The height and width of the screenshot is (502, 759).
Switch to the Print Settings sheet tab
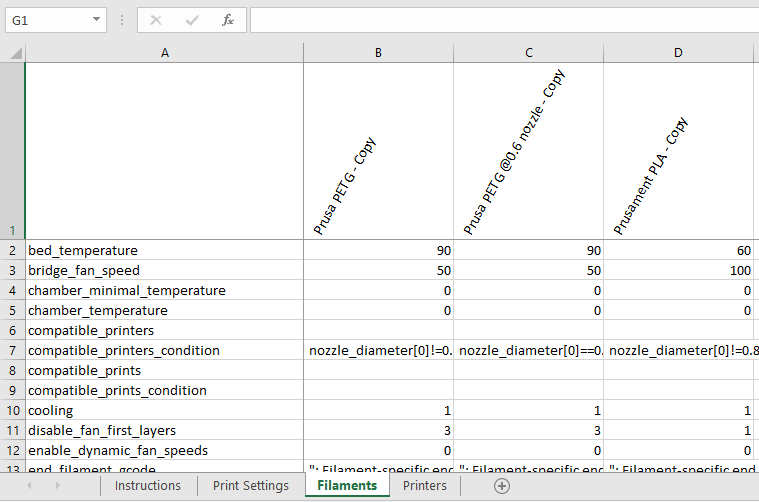pyautogui.click(x=251, y=486)
